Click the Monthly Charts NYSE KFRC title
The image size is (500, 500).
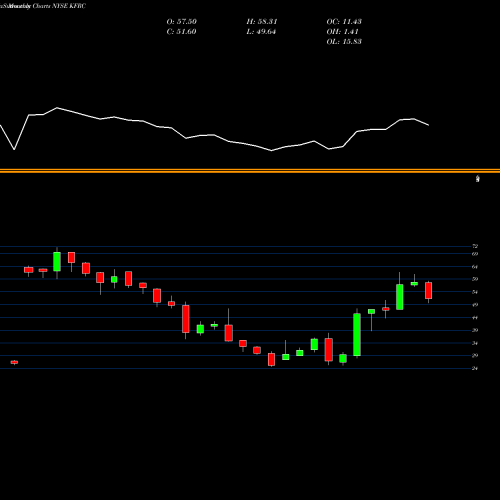[43, 6]
